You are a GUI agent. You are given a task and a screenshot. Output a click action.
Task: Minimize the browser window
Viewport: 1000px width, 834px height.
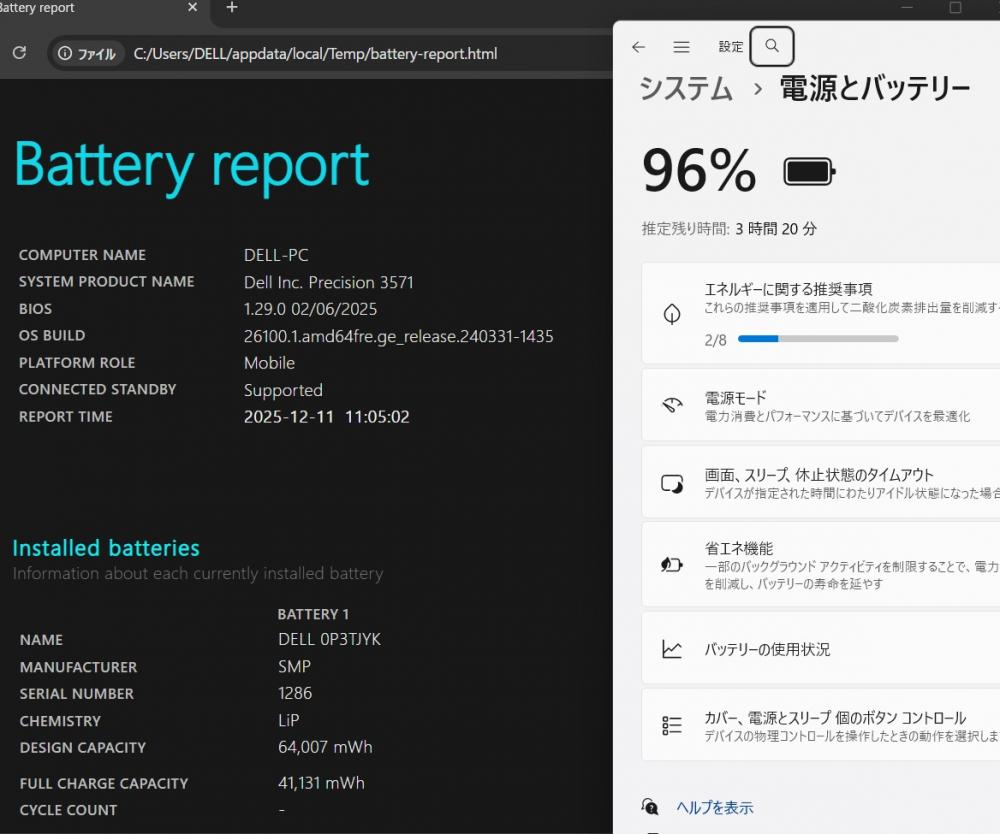click(x=907, y=8)
